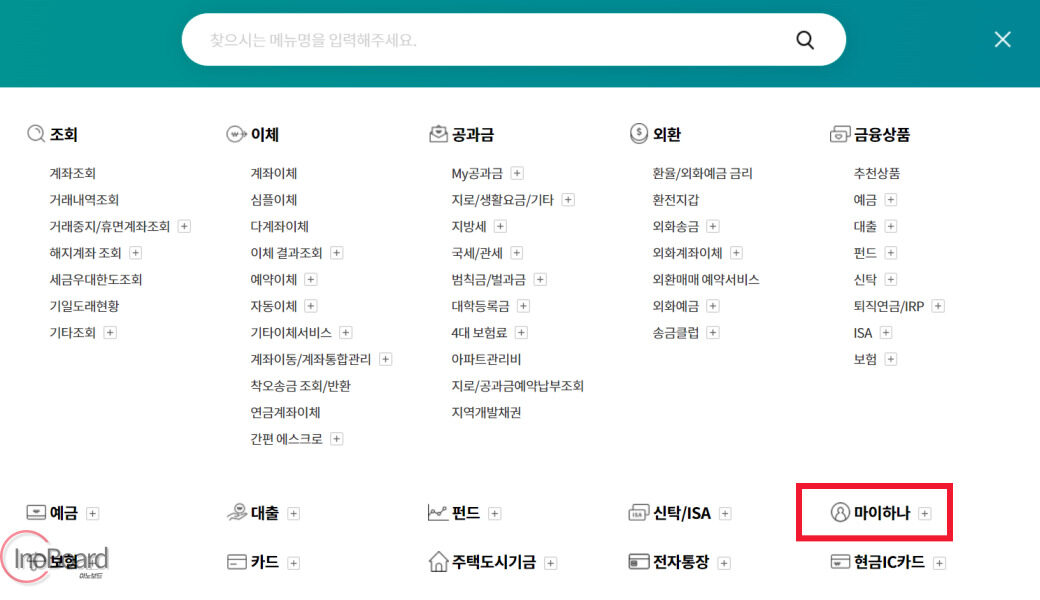Expand the bottom 대출 section plus

[293, 513]
